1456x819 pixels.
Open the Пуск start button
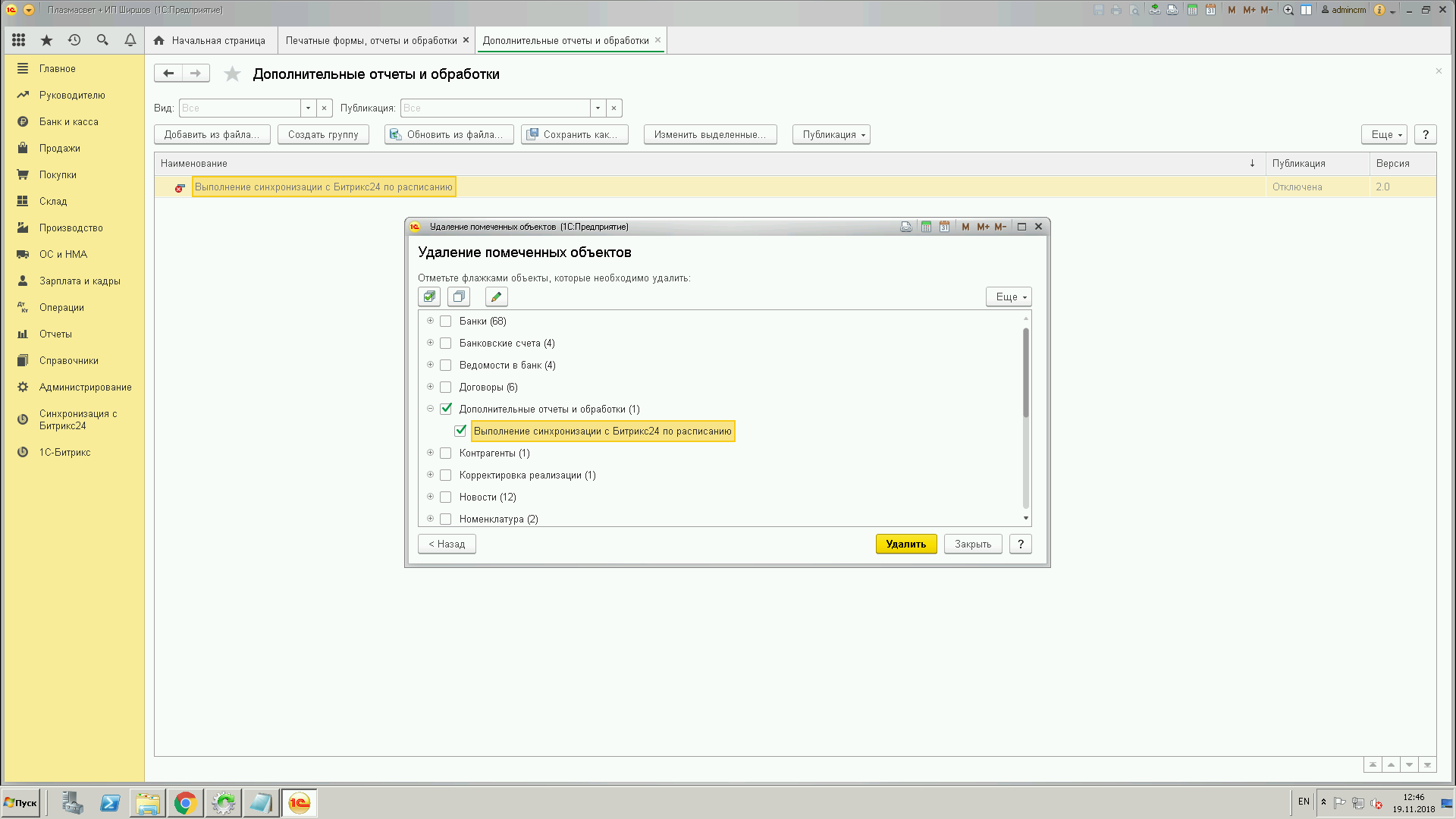[21, 802]
